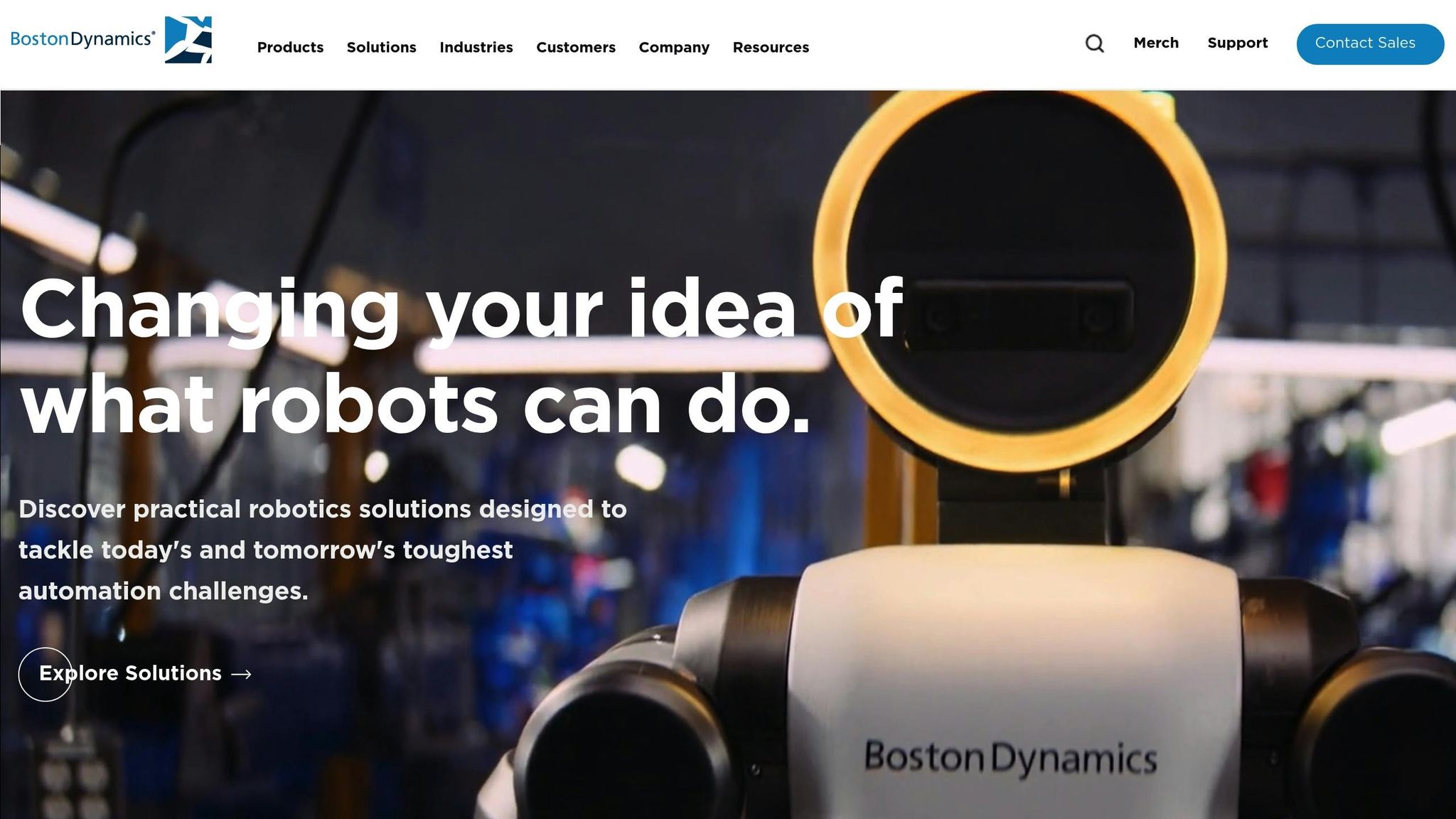Open the Industries dropdown
Image resolution: width=1456 pixels, height=819 pixels.
(x=476, y=48)
